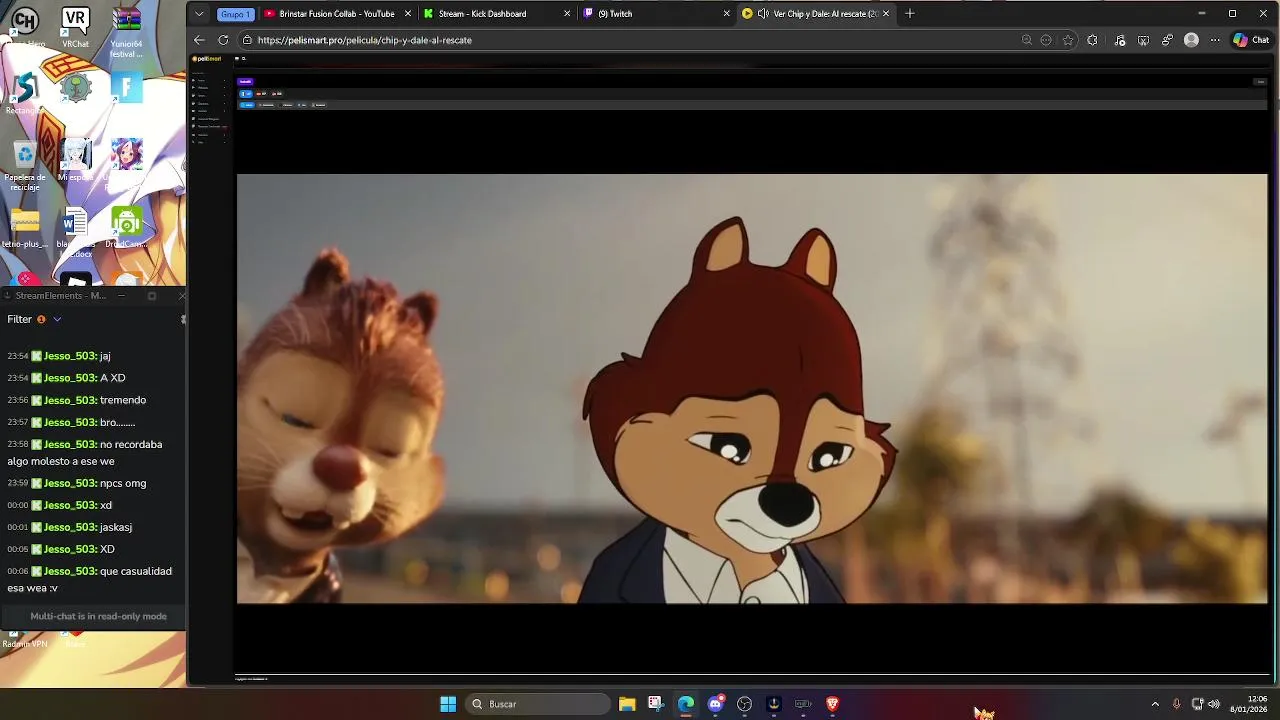The image size is (1280, 720).
Task: Open the tetrio-plus folder on desktop
Action: pyautogui.click(x=25, y=228)
